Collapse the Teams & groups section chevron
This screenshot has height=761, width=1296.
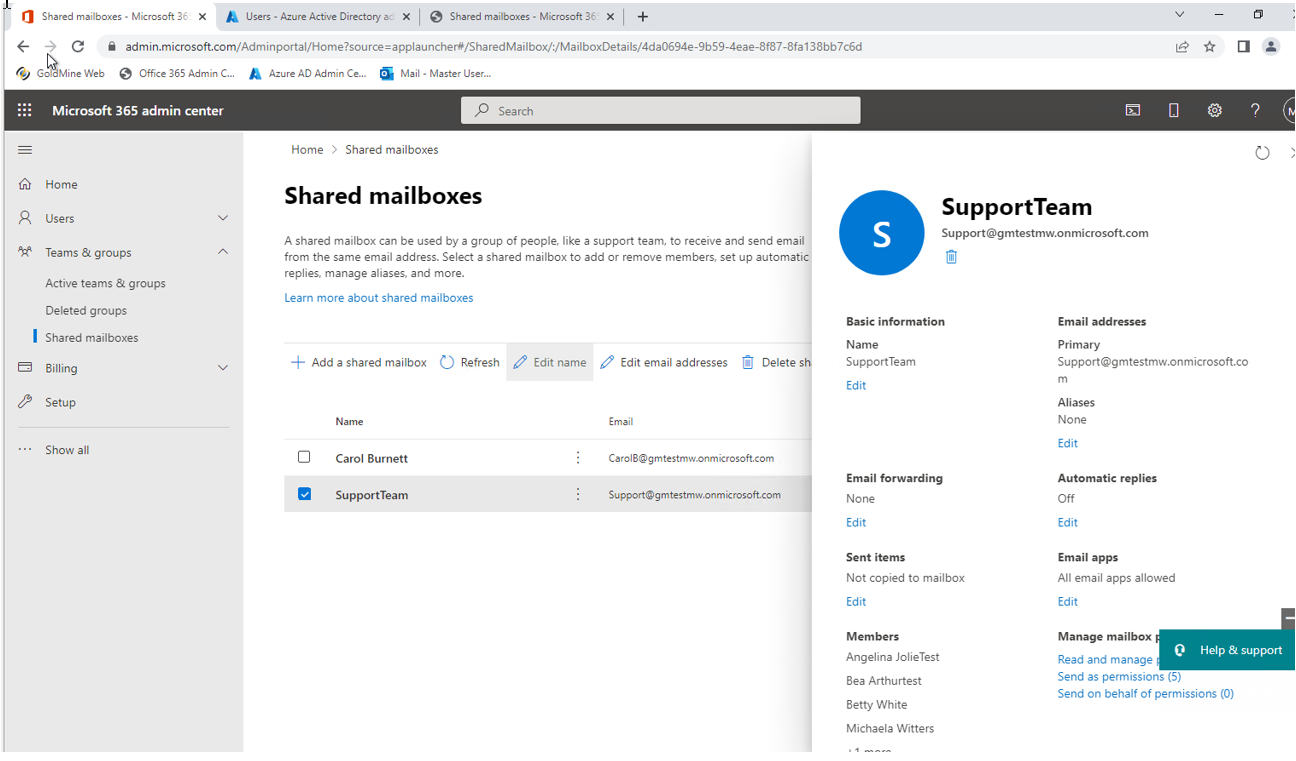click(x=222, y=252)
